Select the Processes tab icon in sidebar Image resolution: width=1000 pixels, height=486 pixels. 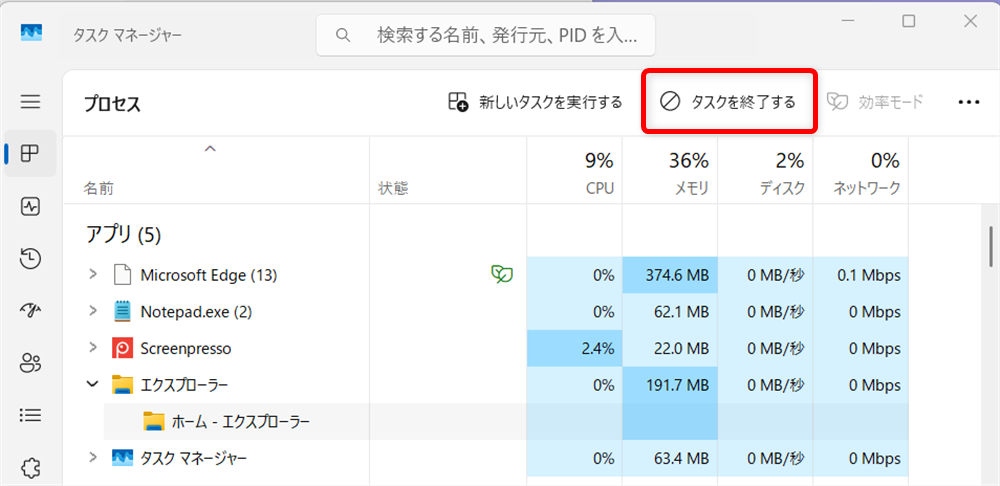tap(31, 153)
